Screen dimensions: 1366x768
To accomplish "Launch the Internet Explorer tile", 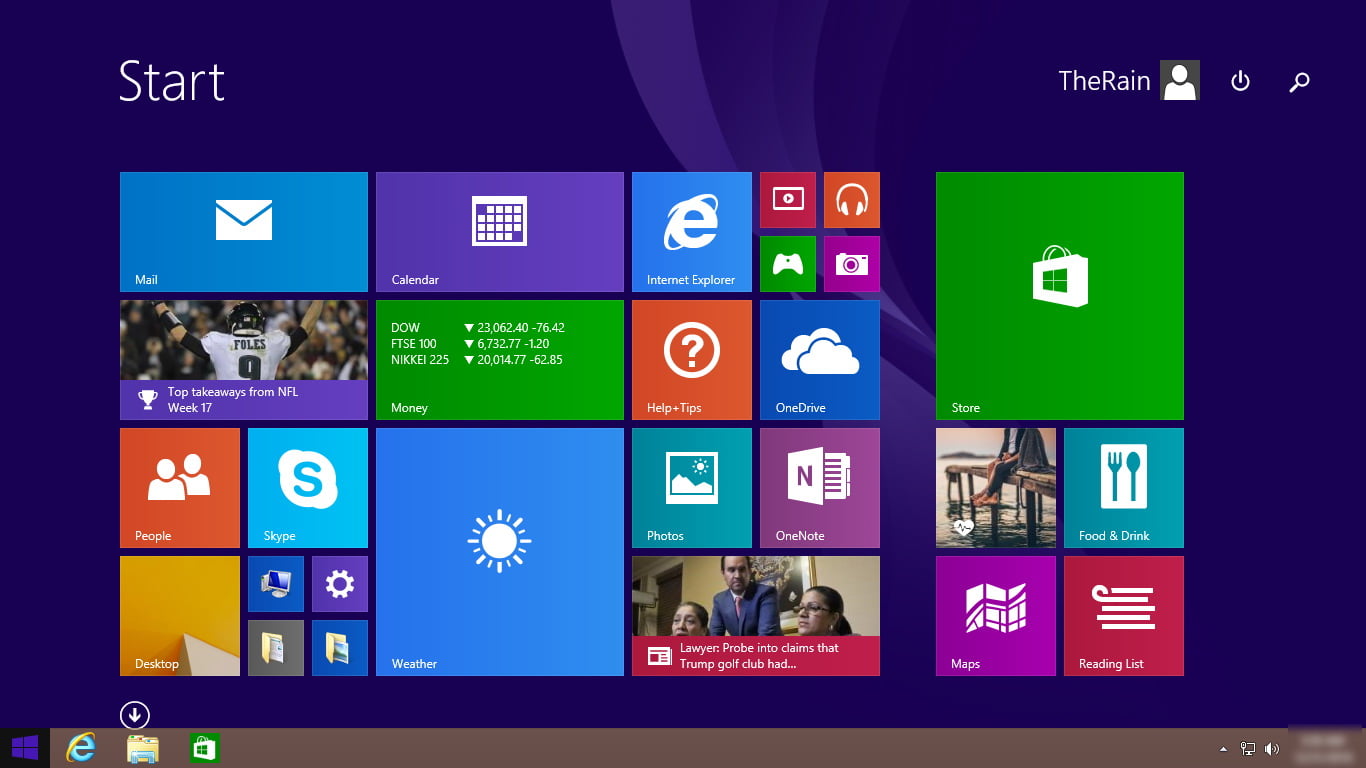I will (x=692, y=232).
